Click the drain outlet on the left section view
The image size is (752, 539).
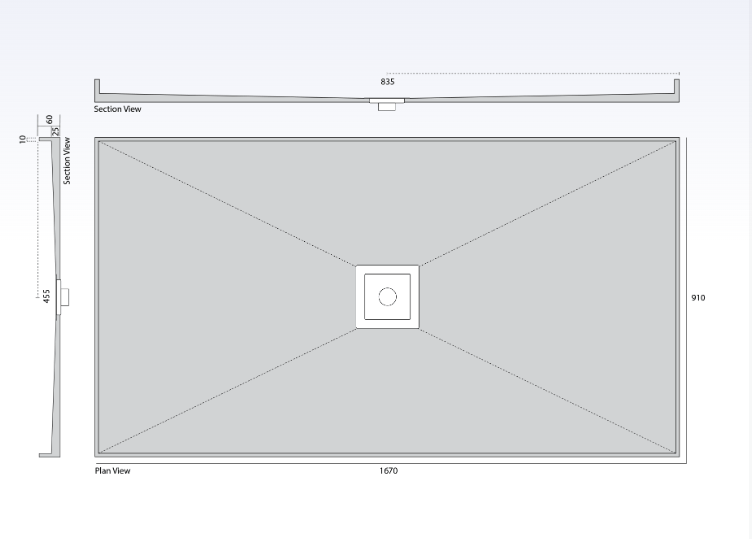click(x=64, y=296)
